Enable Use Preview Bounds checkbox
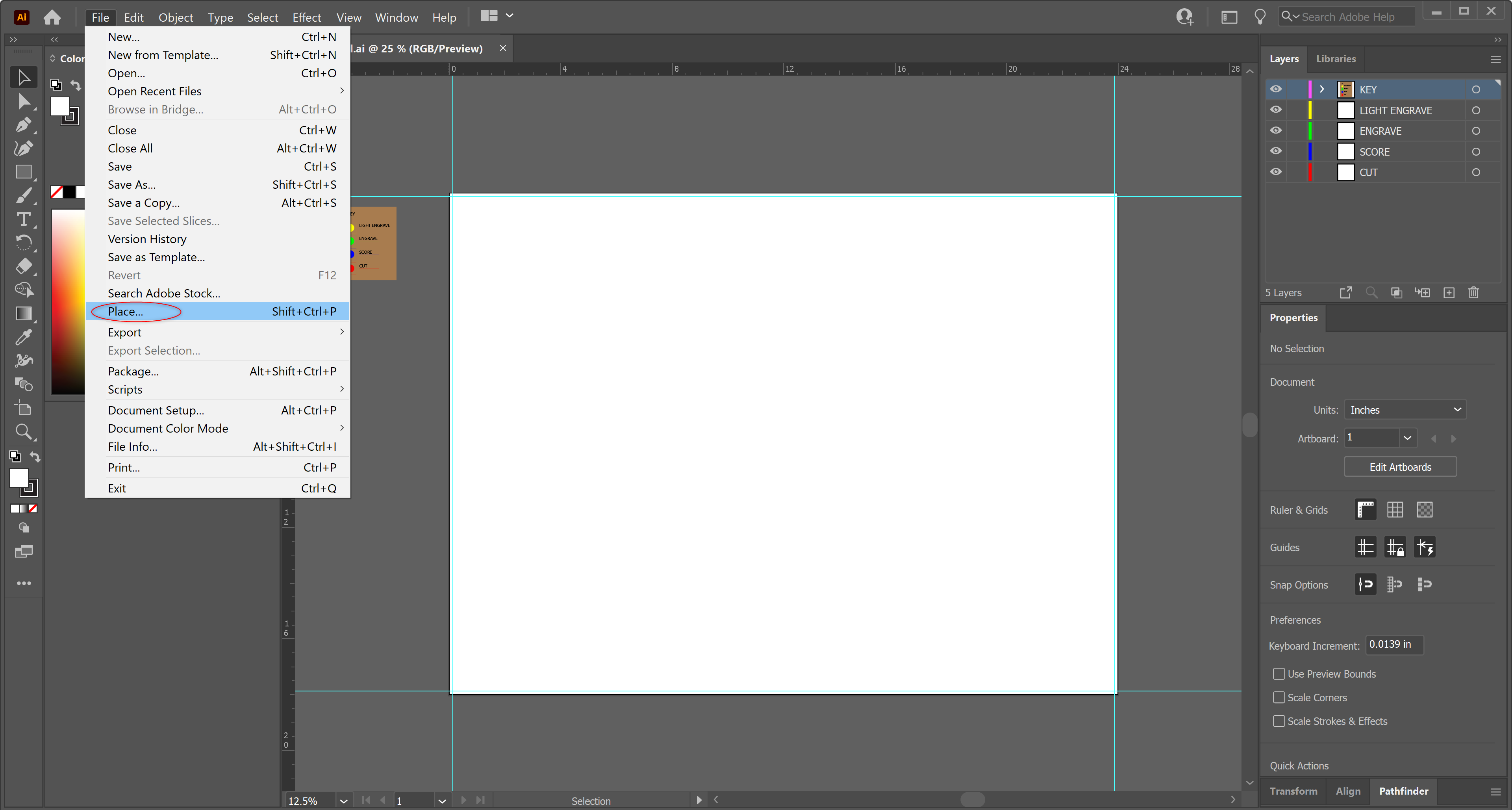1512x810 pixels. (x=1279, y=674)
